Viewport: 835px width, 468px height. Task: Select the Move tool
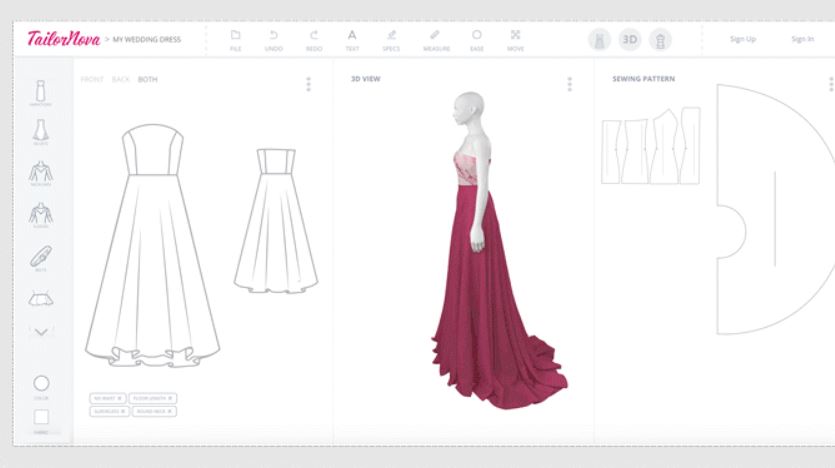pyautogui.click(x=515, y=40)
